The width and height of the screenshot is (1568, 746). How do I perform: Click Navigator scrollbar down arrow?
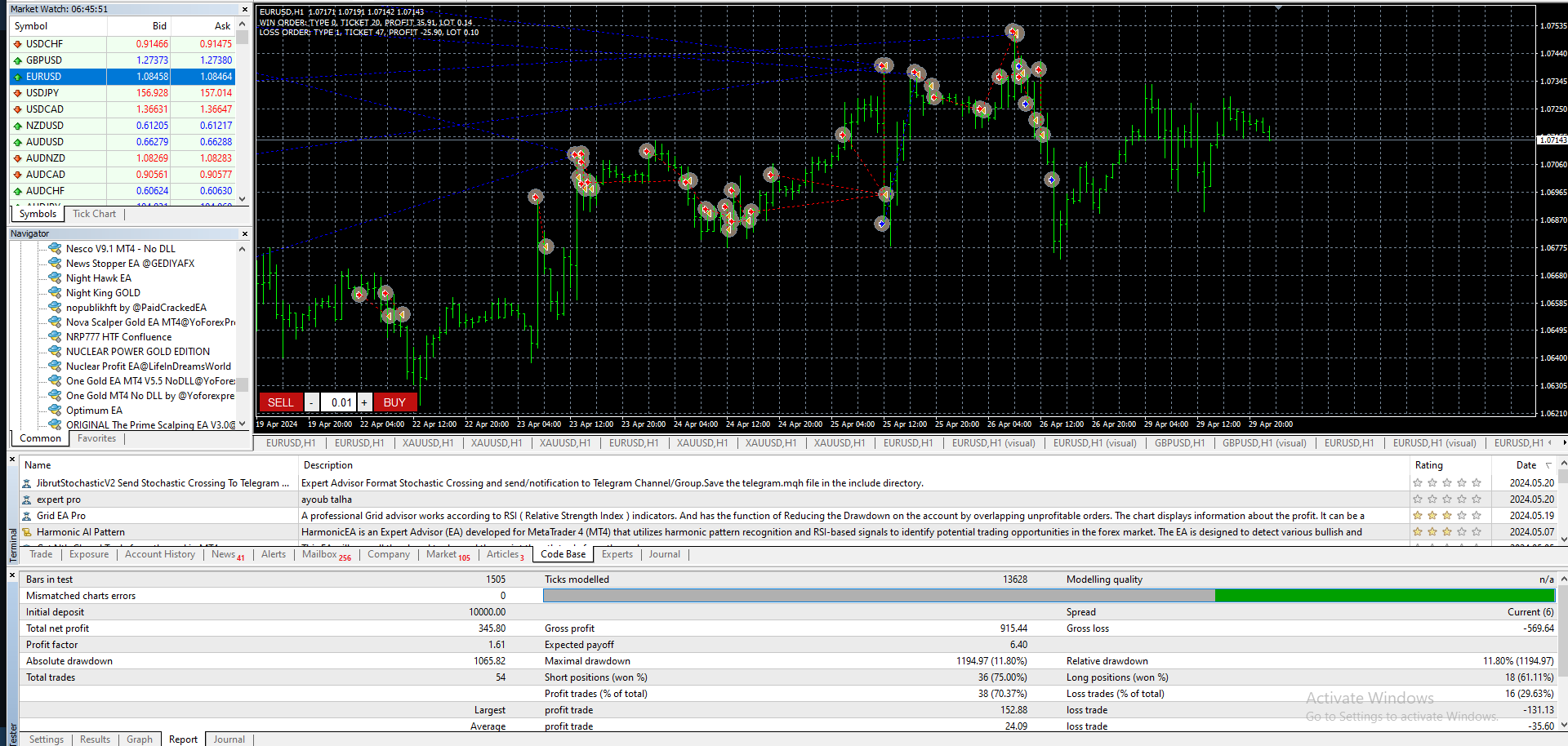242,424
